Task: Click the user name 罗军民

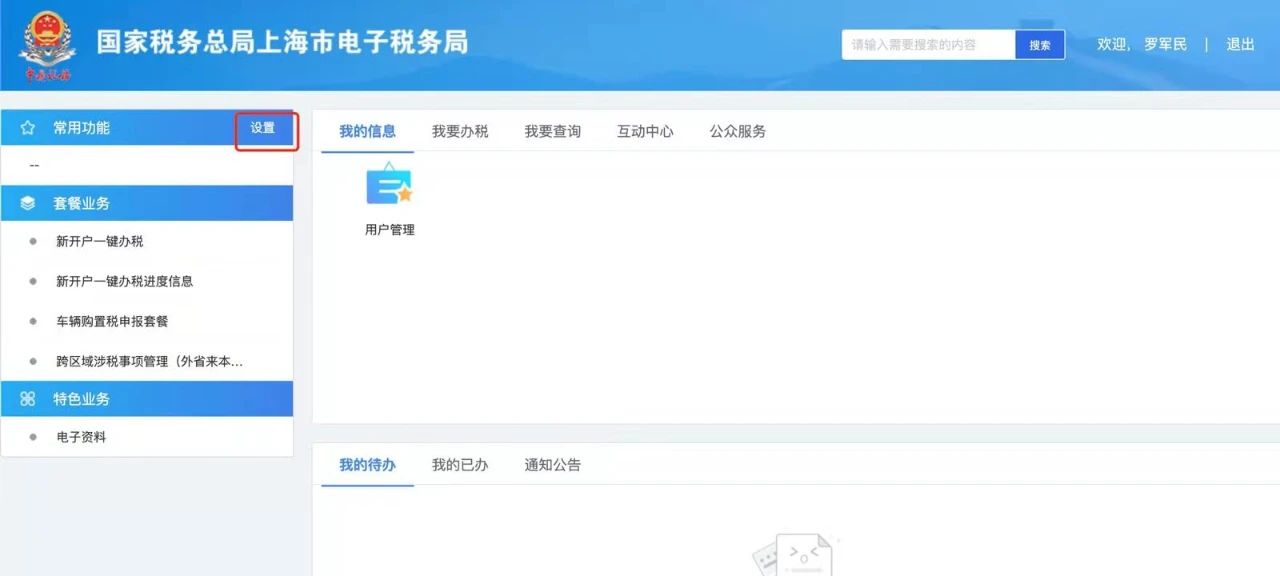Action: coord(1165,45)
